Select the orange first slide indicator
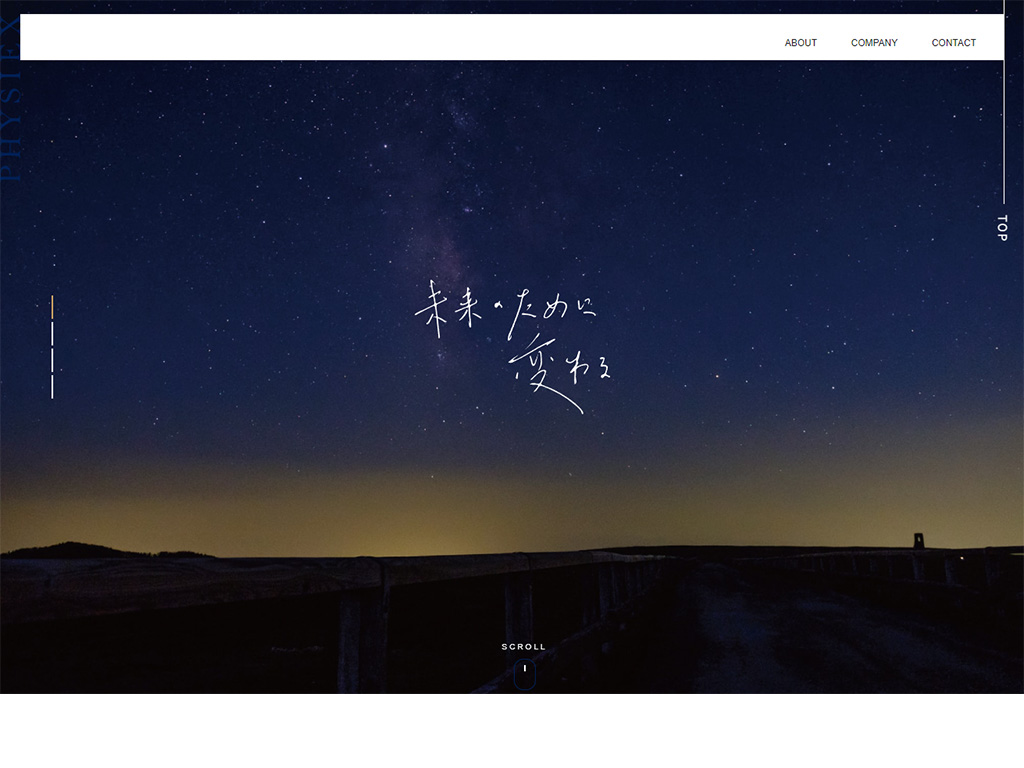Image resolution: width=1024 pixels, height=768 pixels. [52, 307]
